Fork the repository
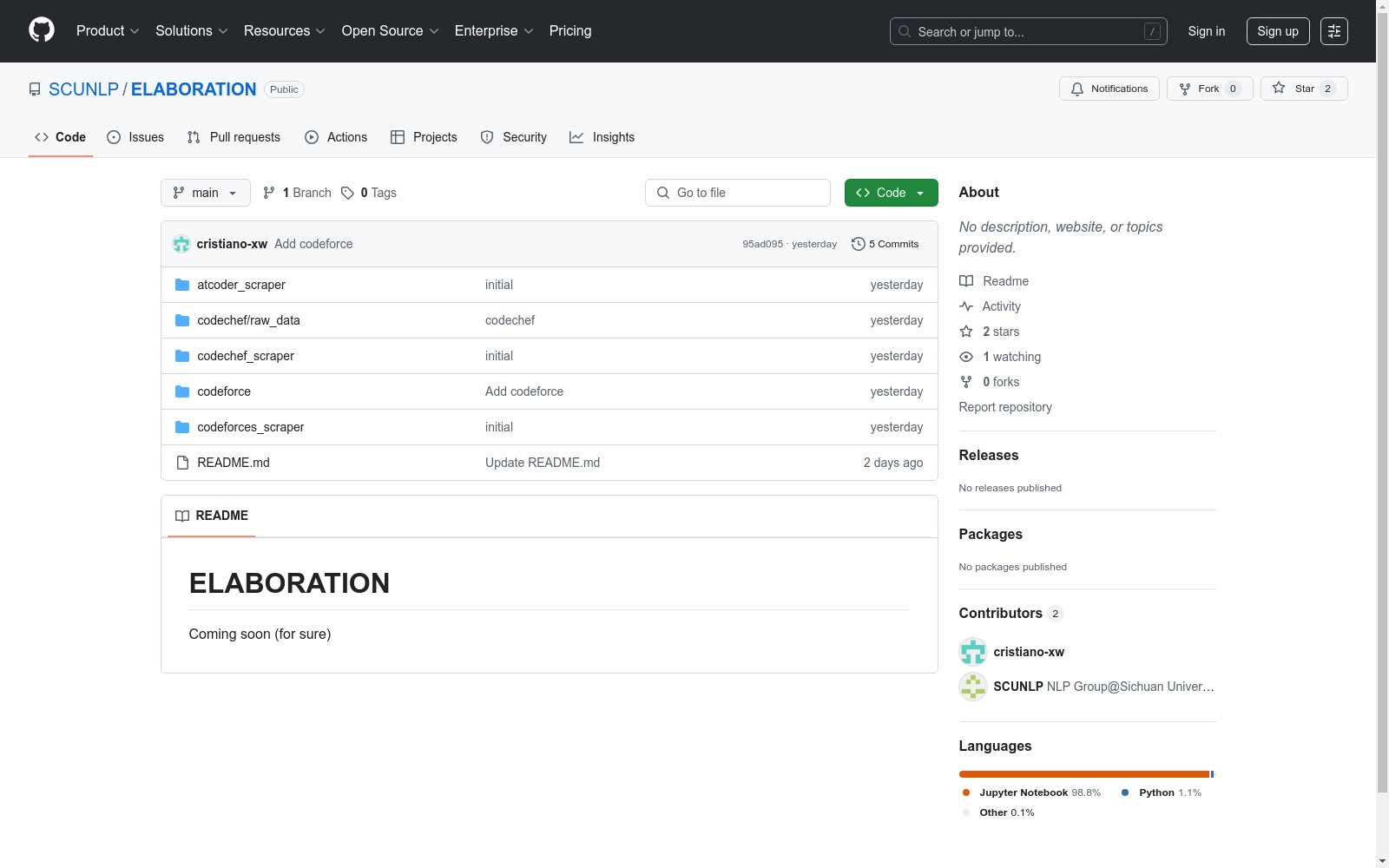 coord(1210,89)
